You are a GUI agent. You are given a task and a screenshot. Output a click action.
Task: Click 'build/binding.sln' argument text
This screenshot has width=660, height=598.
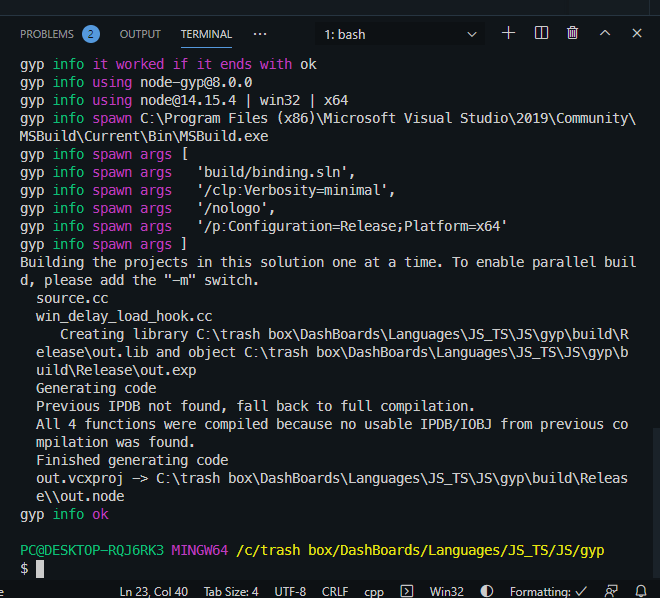(276, 172)
